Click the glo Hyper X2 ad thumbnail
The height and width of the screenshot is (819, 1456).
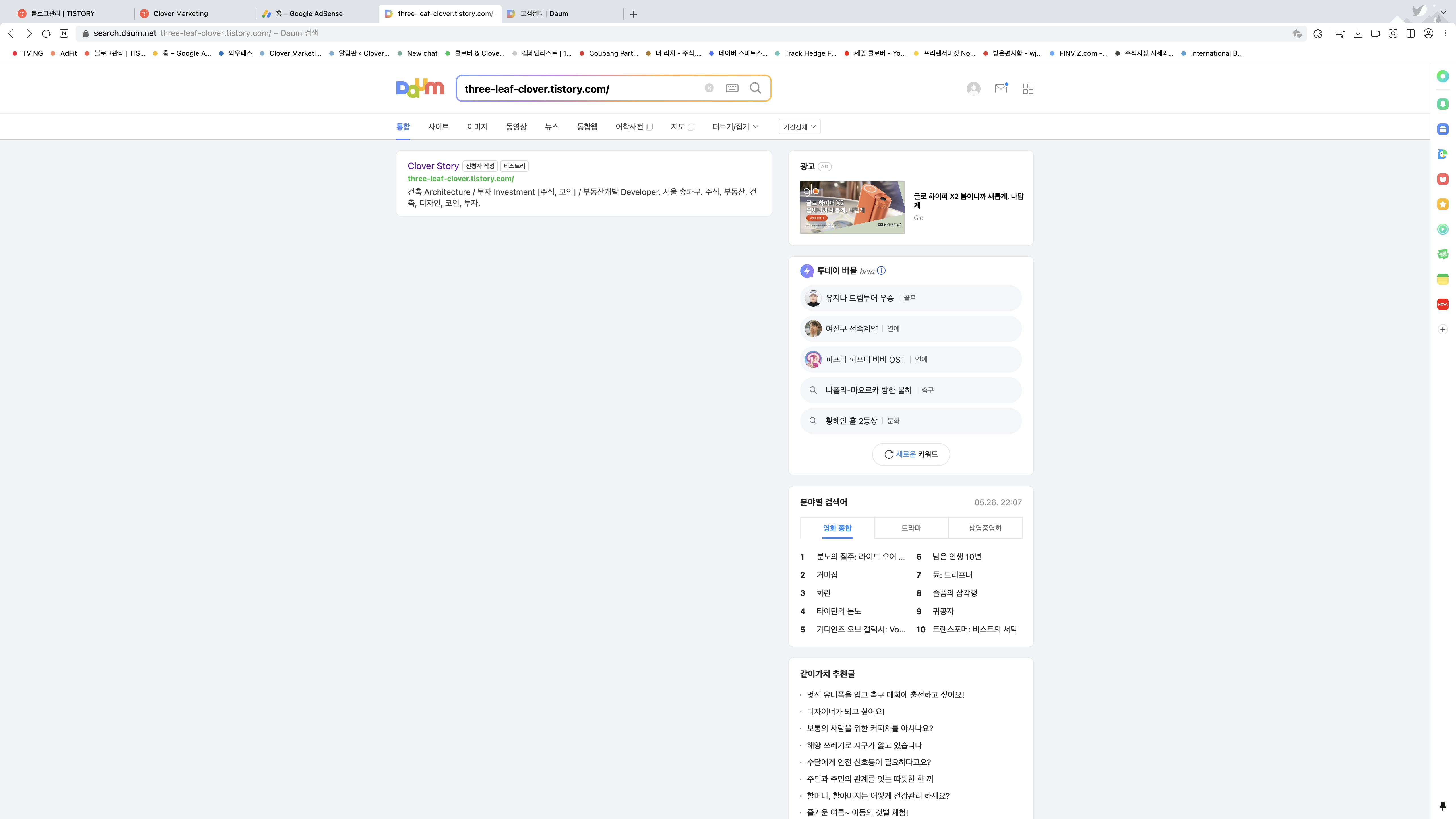pyautogui.click(x=852, y=207)
